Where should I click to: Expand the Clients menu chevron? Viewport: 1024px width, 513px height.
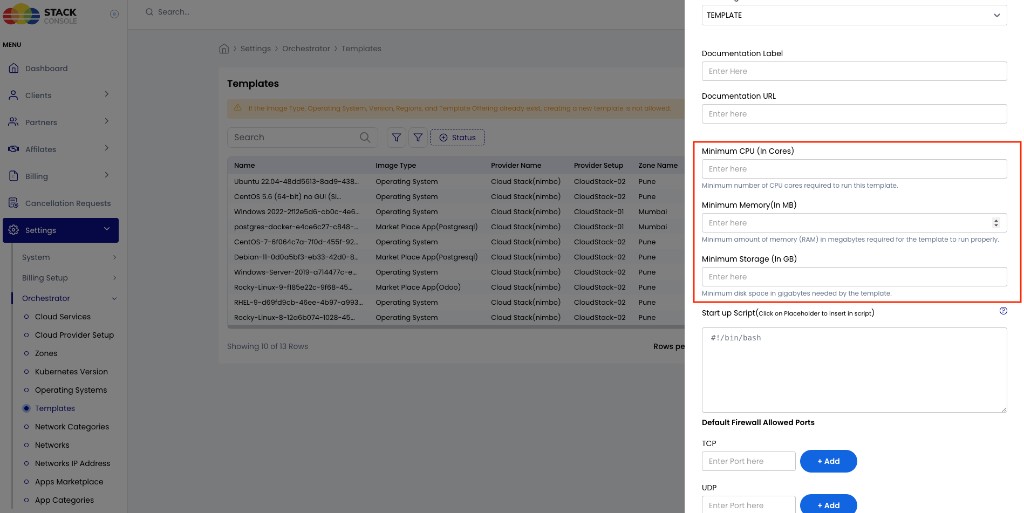click(106, 95)
